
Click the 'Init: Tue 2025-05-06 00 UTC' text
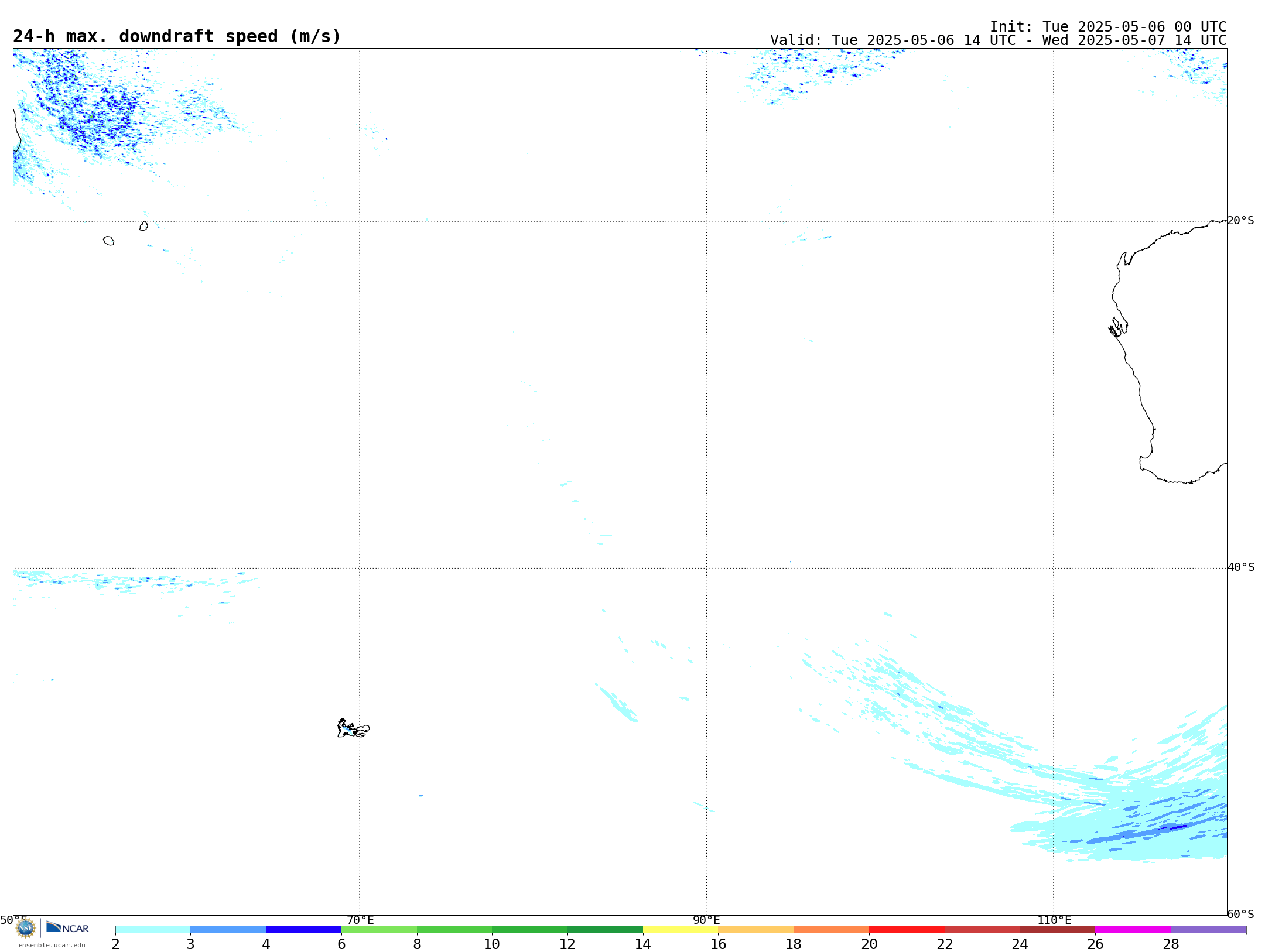pos(1108,27)
